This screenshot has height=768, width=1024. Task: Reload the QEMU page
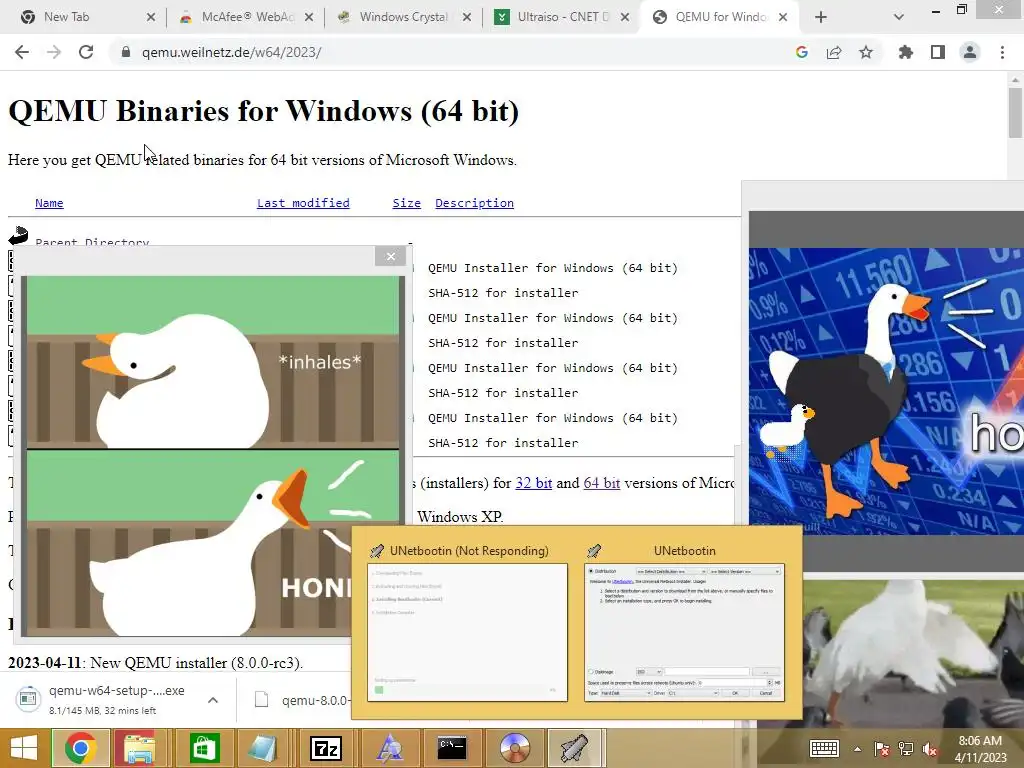click(86, 52)
